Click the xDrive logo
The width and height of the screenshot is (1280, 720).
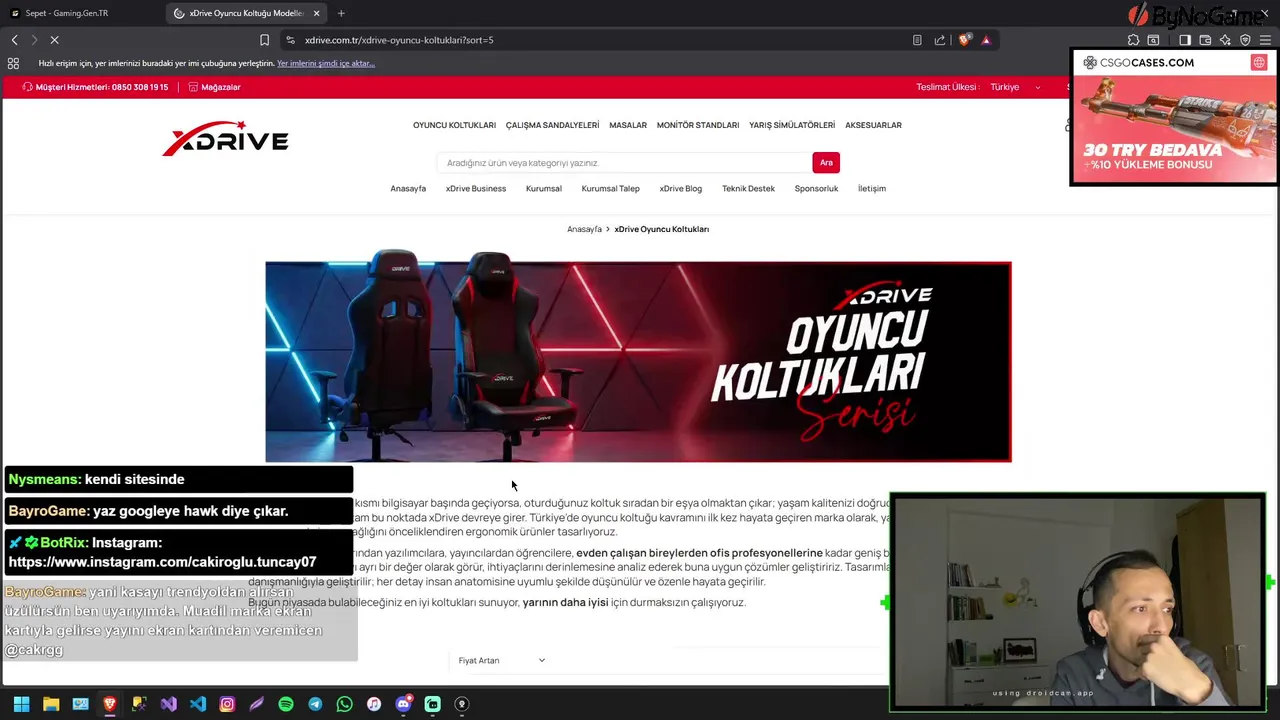[225, 139]
